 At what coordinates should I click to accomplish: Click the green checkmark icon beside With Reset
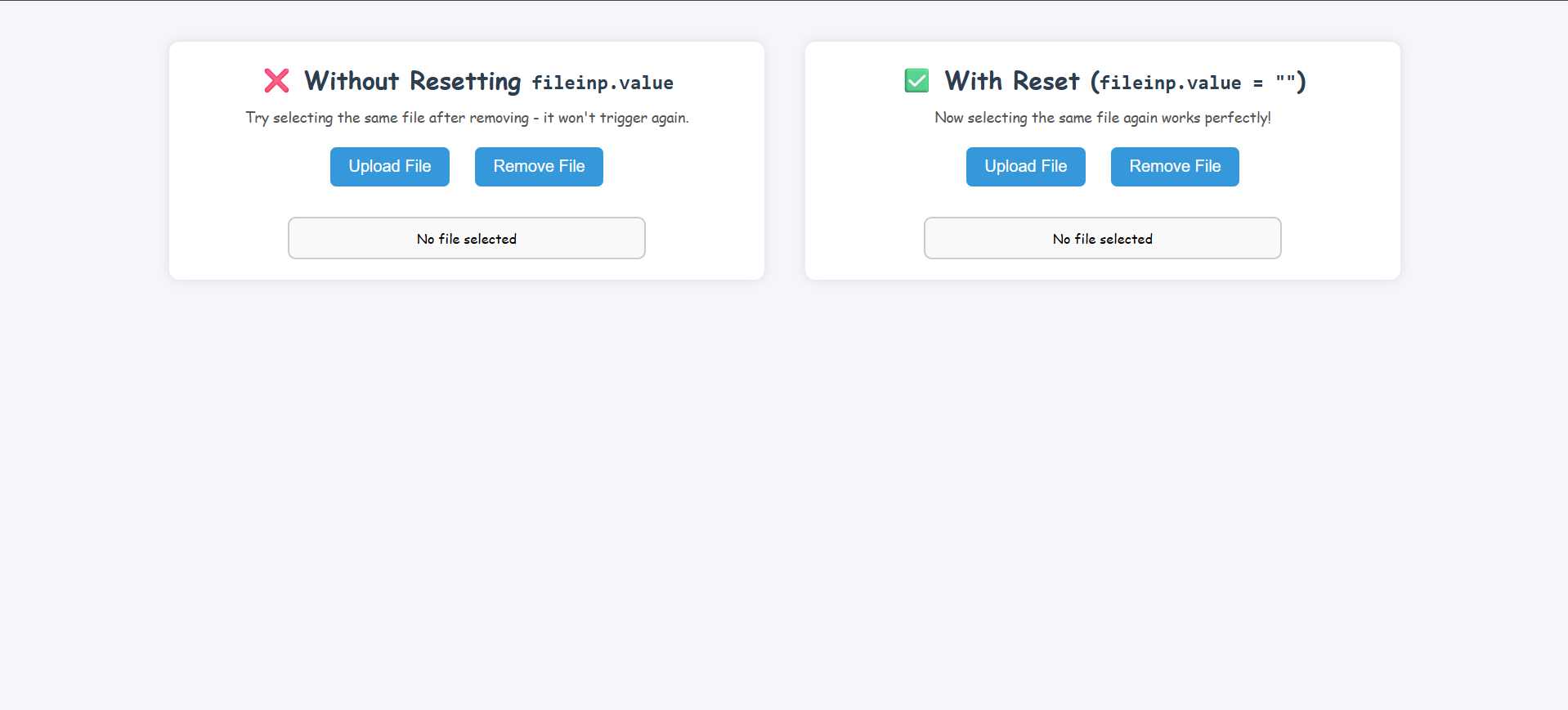click(916, 80)
